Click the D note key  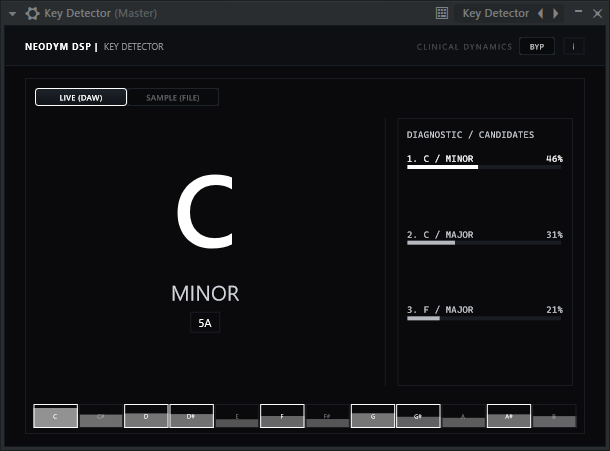pyautogui.click(x=146, y=416)
